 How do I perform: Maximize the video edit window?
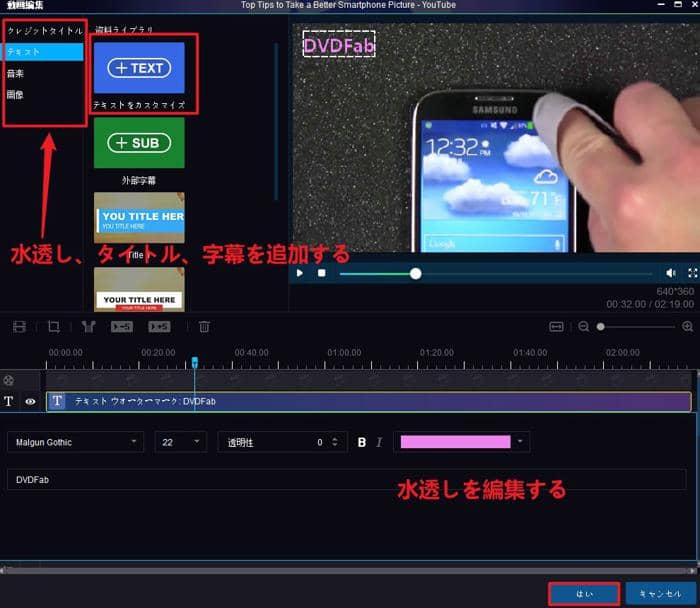point(678,4)
